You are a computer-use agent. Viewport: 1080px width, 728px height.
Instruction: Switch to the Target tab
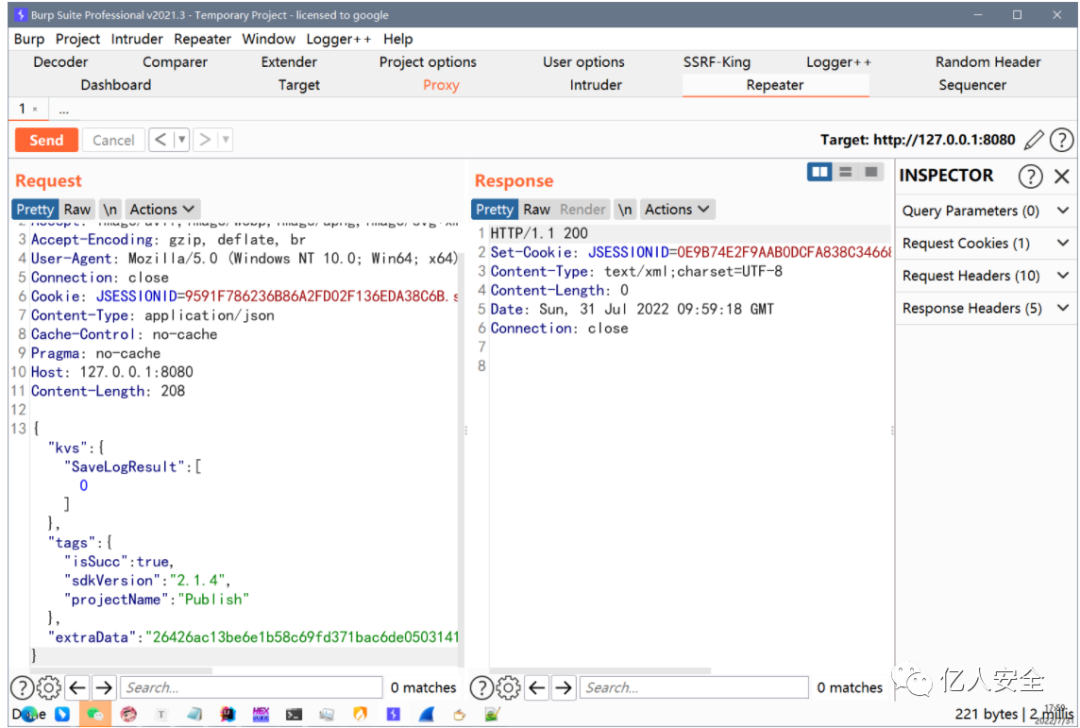(299, 85)
